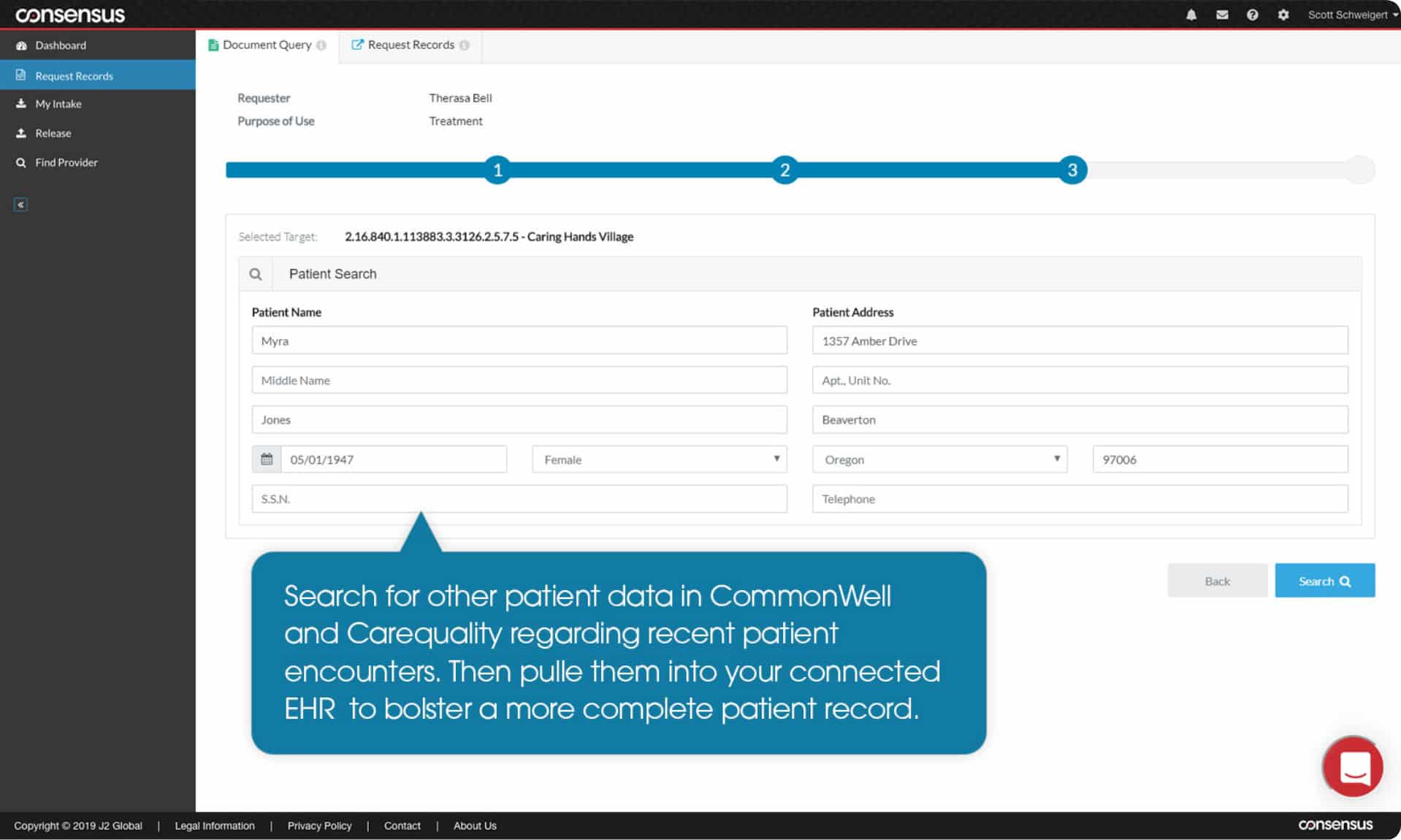Click date of birth field 05/01/1947
This screenshot has width=1401, height=840.
[394, 459]
